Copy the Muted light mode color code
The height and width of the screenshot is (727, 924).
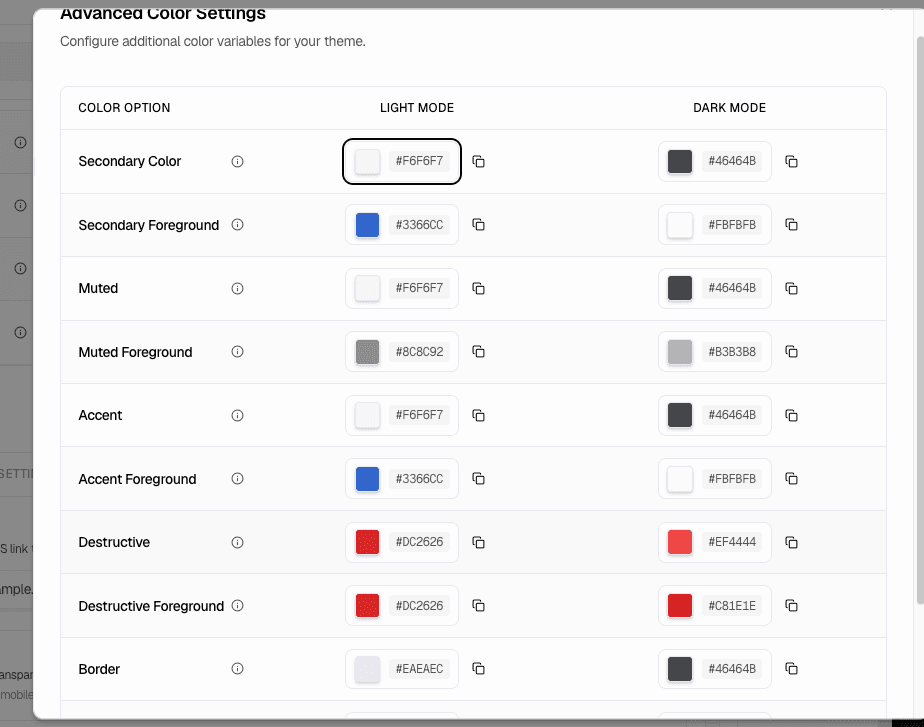[479, 288]
